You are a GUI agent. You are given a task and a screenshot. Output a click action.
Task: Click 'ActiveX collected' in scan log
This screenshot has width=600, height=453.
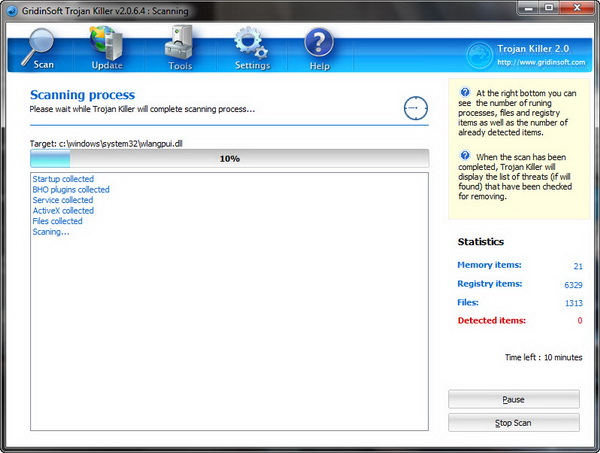(x=63, y=211)
